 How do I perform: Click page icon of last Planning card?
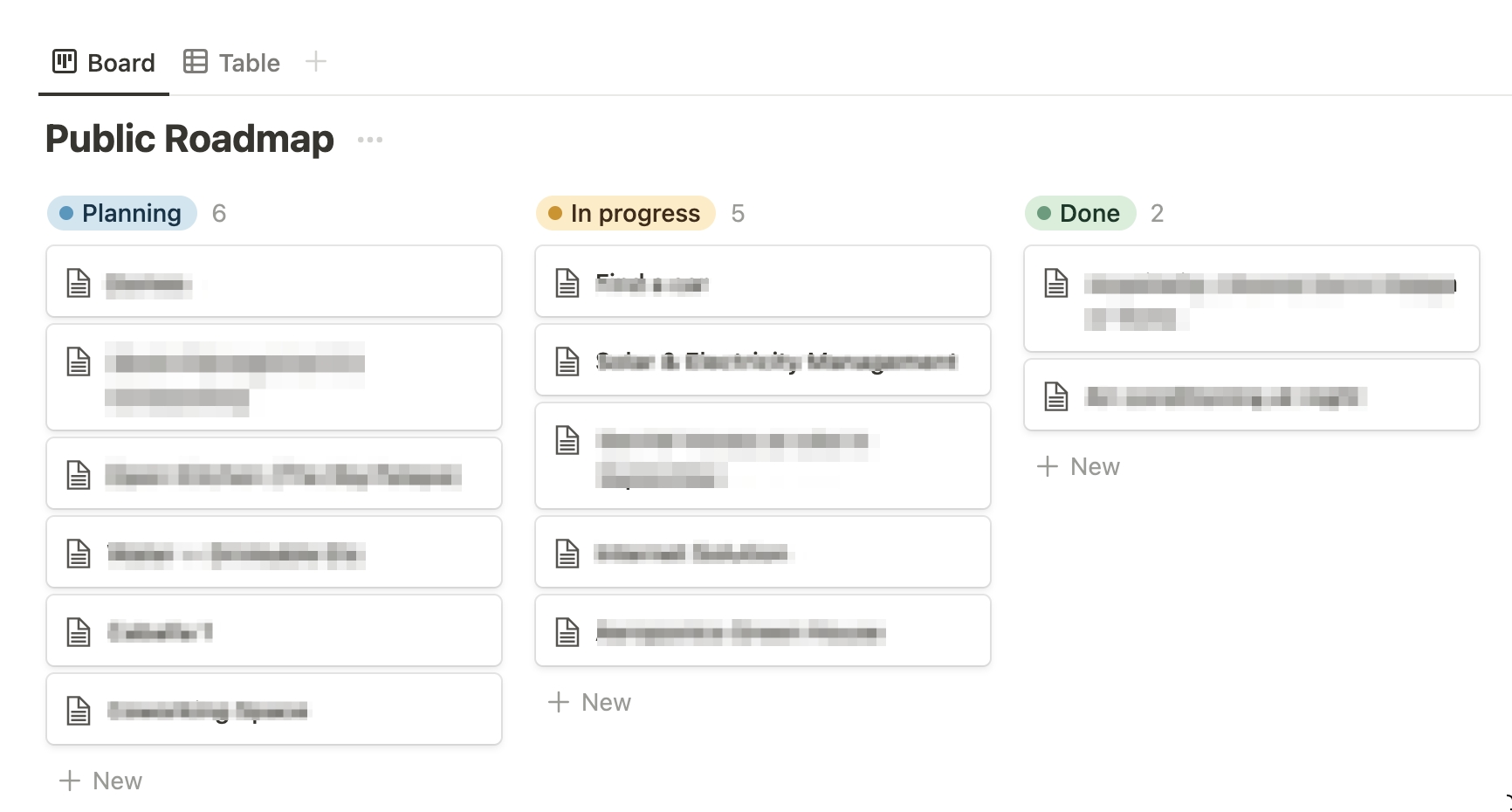(79, 711)
